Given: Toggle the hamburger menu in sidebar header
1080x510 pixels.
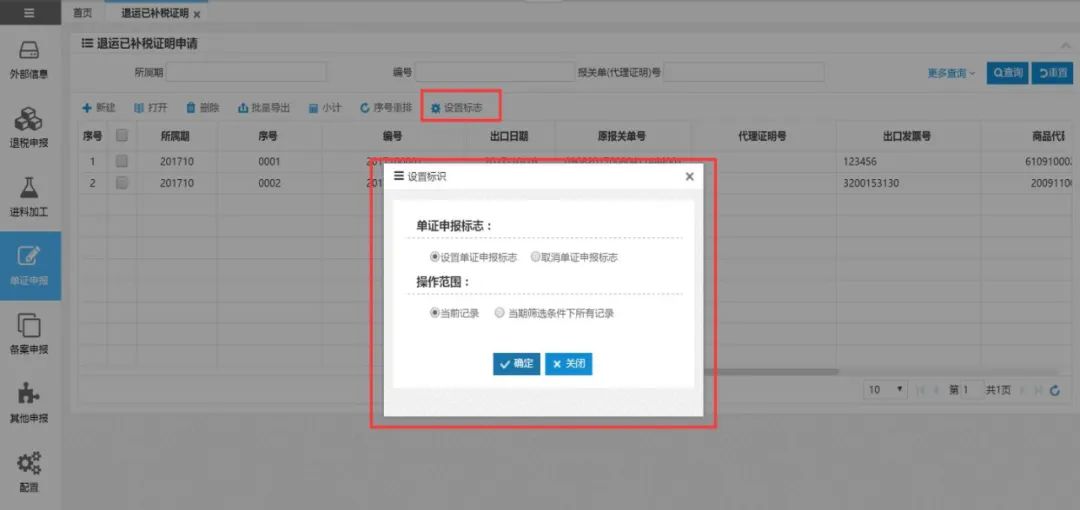Looking at the screenshot, I should [29, 12].
